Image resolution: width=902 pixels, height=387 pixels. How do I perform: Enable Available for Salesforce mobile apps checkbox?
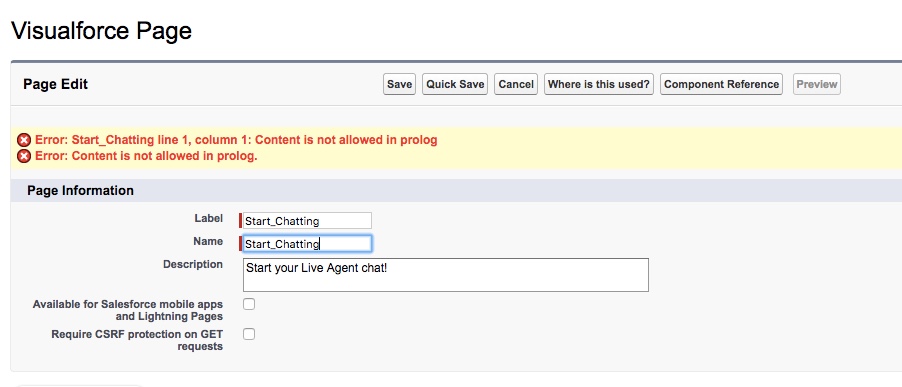click(249, 304)
